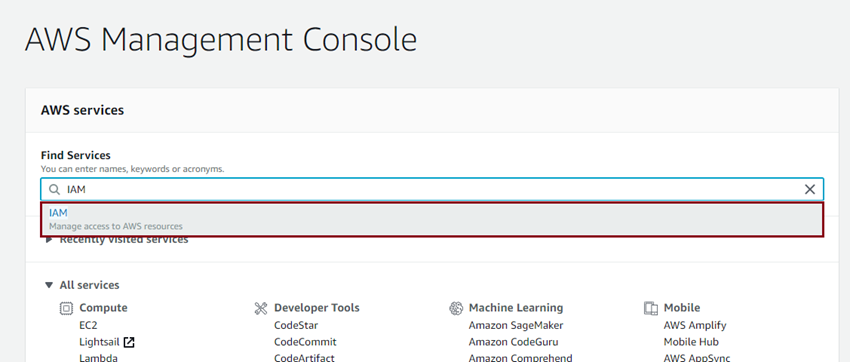
Task: Click the Compute category heading
Action: pos(103,308)
